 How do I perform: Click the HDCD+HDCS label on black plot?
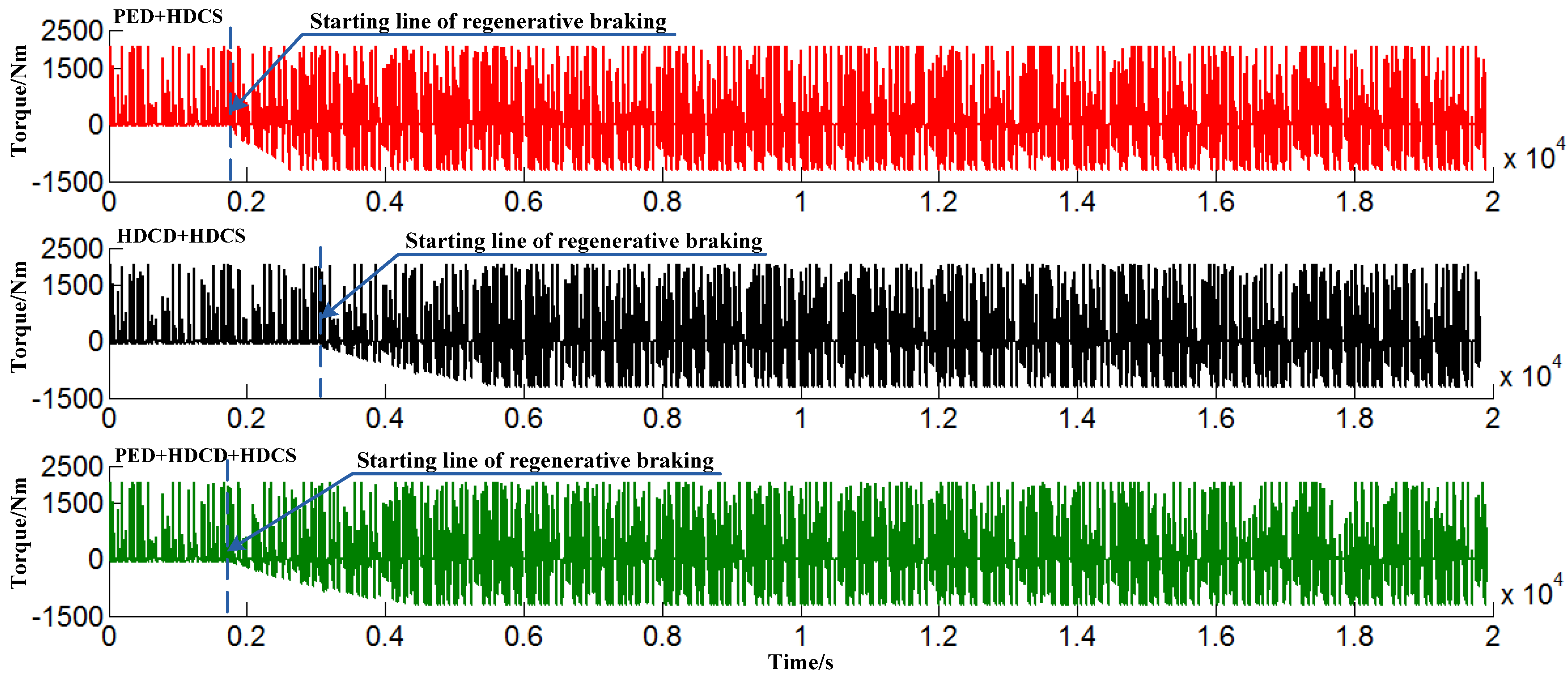point(181,236)
